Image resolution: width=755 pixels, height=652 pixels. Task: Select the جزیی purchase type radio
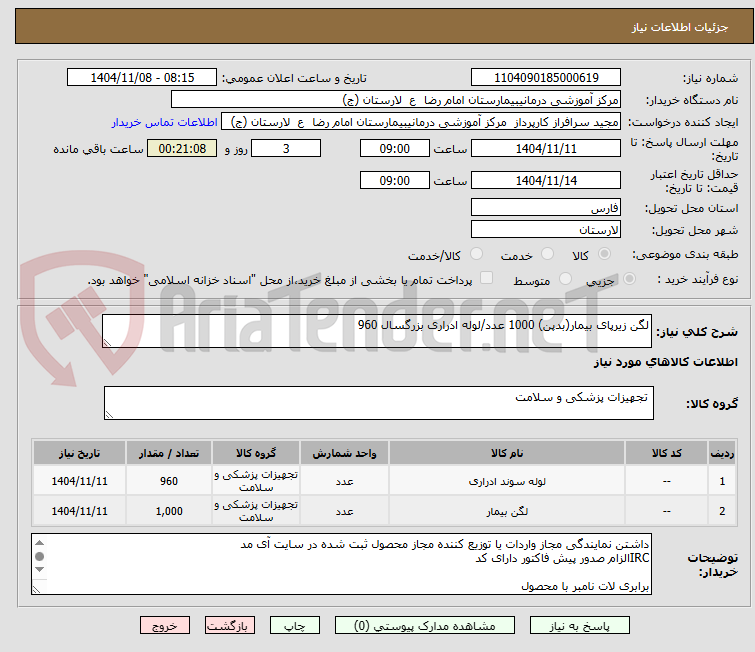629,279
